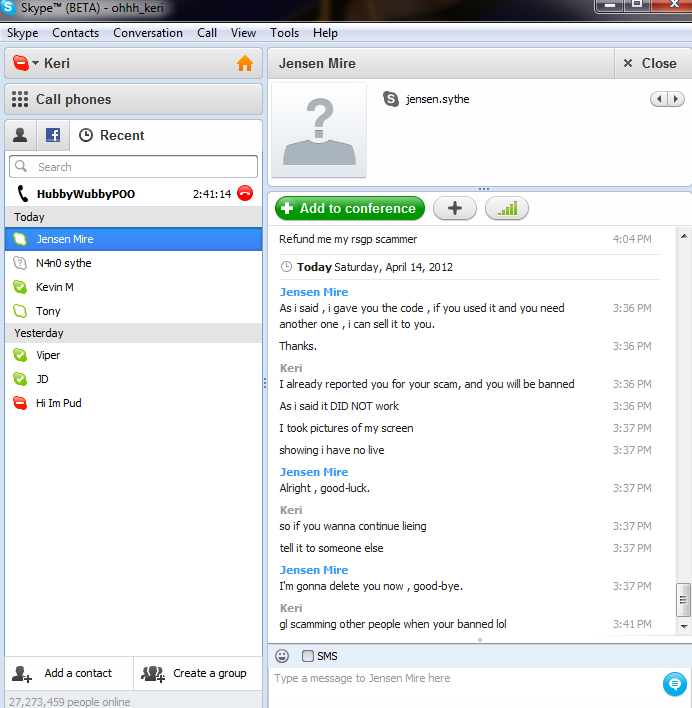Click the orange Skype Home icon
The width and height of the screenshot is (692, 708).
pyautogui.click(x=245, y=63)
